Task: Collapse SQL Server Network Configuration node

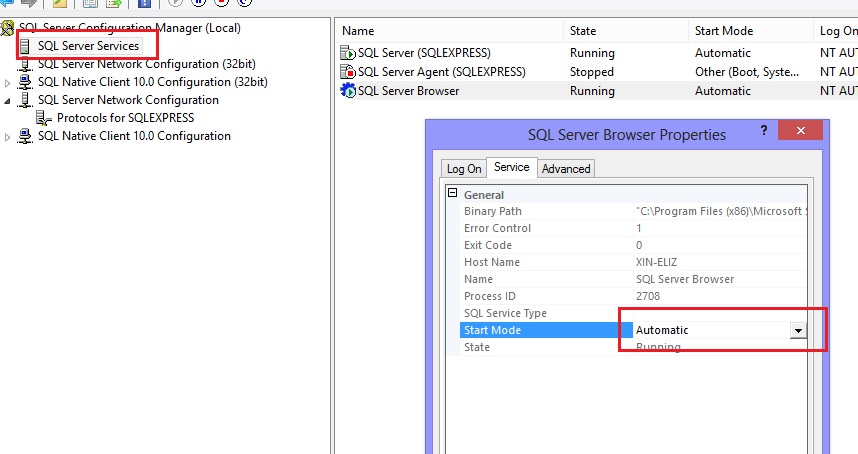Action: pos(7,101)
